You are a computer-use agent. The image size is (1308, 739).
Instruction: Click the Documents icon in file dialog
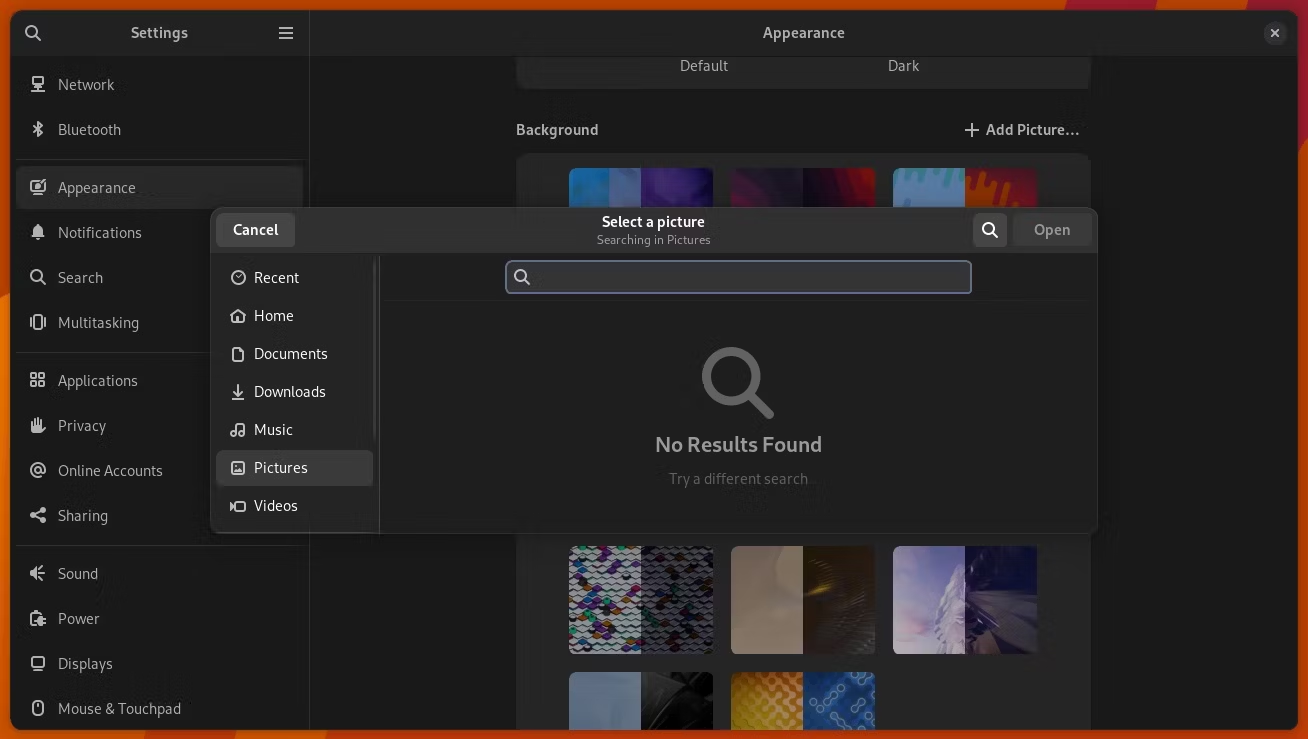click(238, 354)
